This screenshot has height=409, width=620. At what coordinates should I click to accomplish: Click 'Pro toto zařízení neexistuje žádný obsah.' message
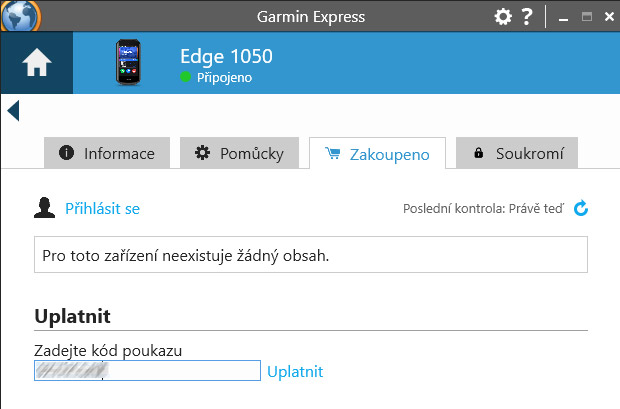click(x=185, y=256)
